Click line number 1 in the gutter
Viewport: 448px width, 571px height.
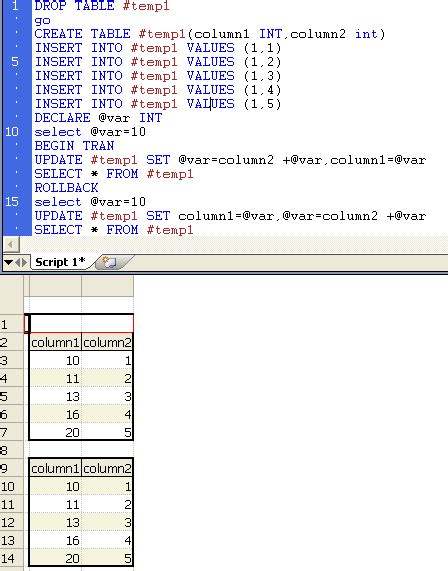point(15,6)
